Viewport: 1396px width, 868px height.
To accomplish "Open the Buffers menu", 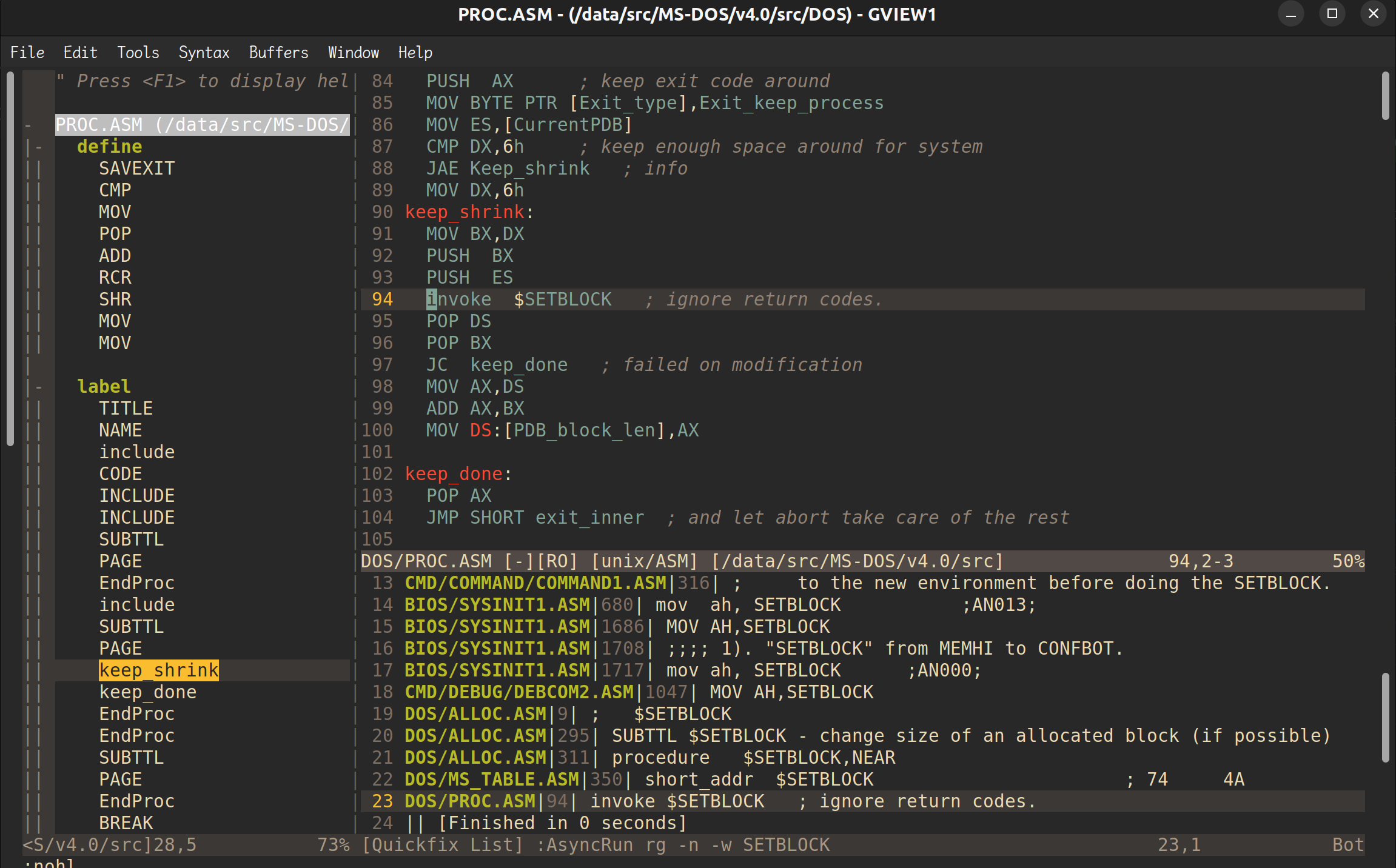I will click(278, 53).
